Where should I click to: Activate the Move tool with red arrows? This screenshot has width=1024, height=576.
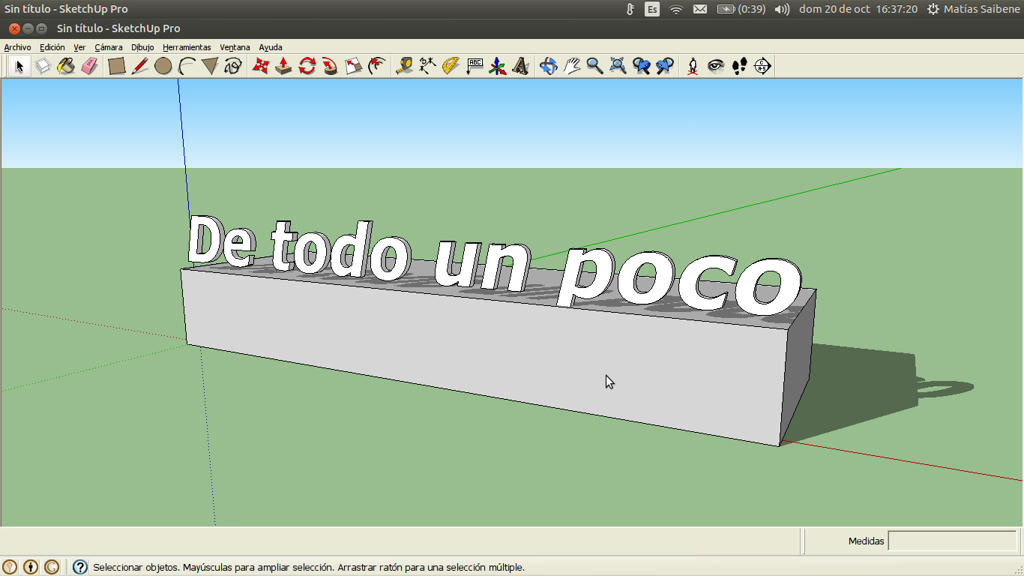(x=261, y=66)
